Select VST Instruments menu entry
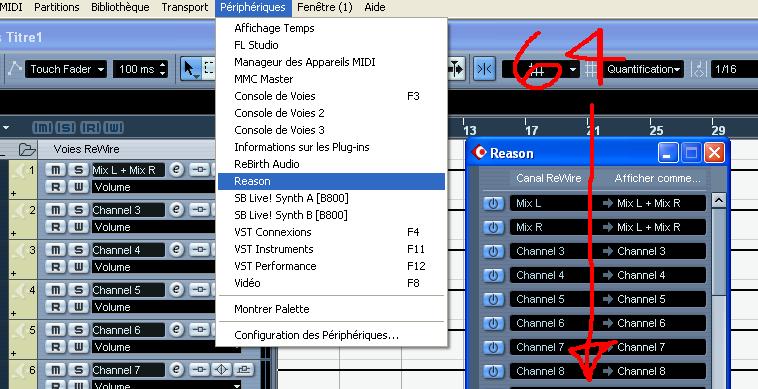This screenshot has width=758, height=389. click(331, 249)
